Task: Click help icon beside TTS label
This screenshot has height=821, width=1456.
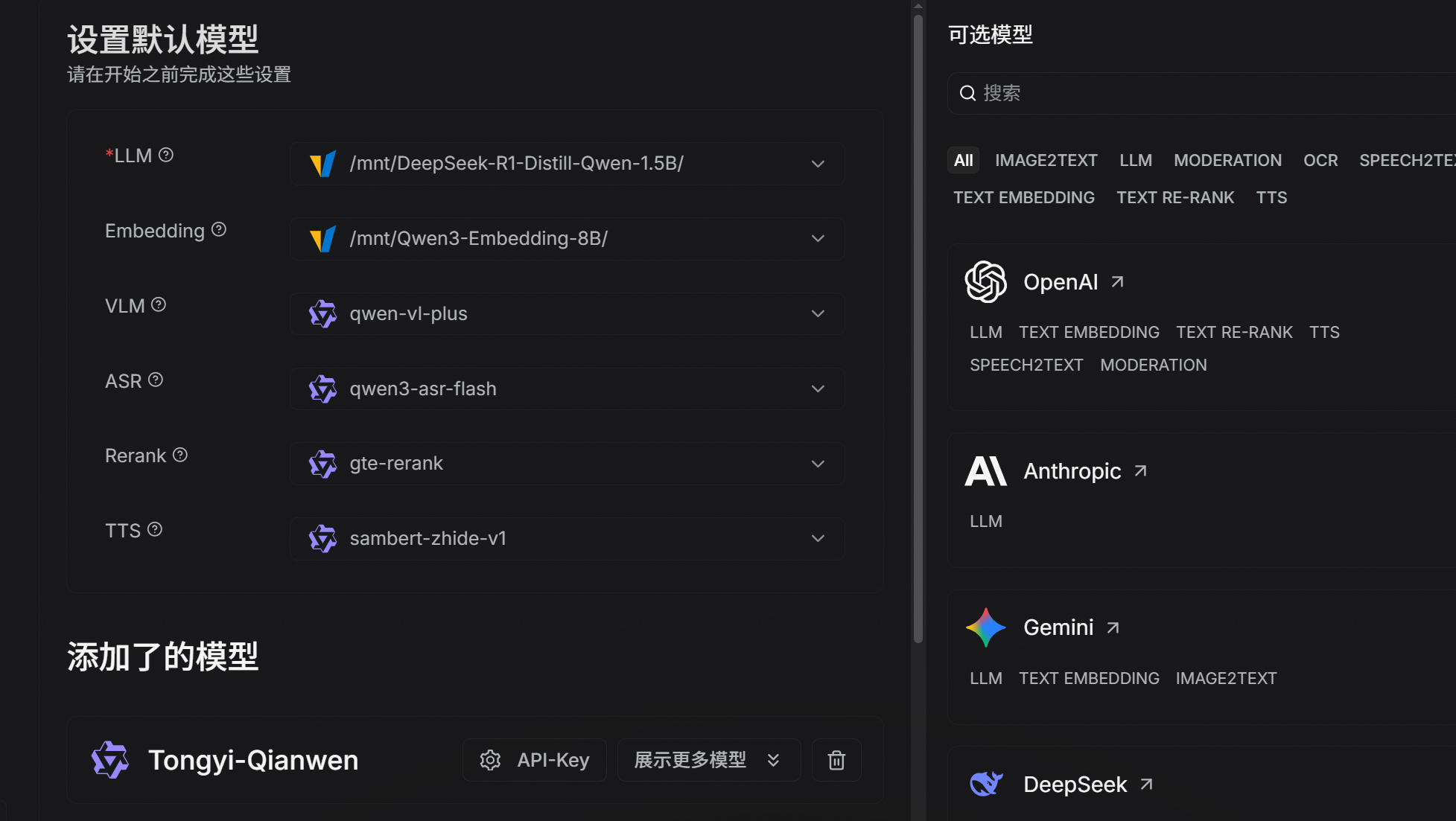Action: 155,529
